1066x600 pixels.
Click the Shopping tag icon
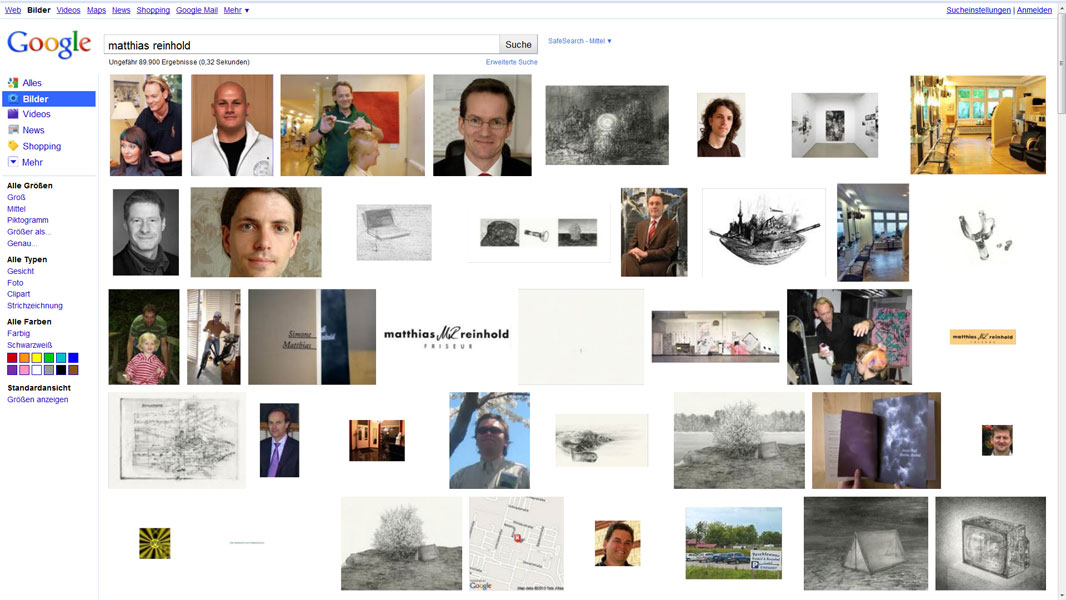click(13, 146)
